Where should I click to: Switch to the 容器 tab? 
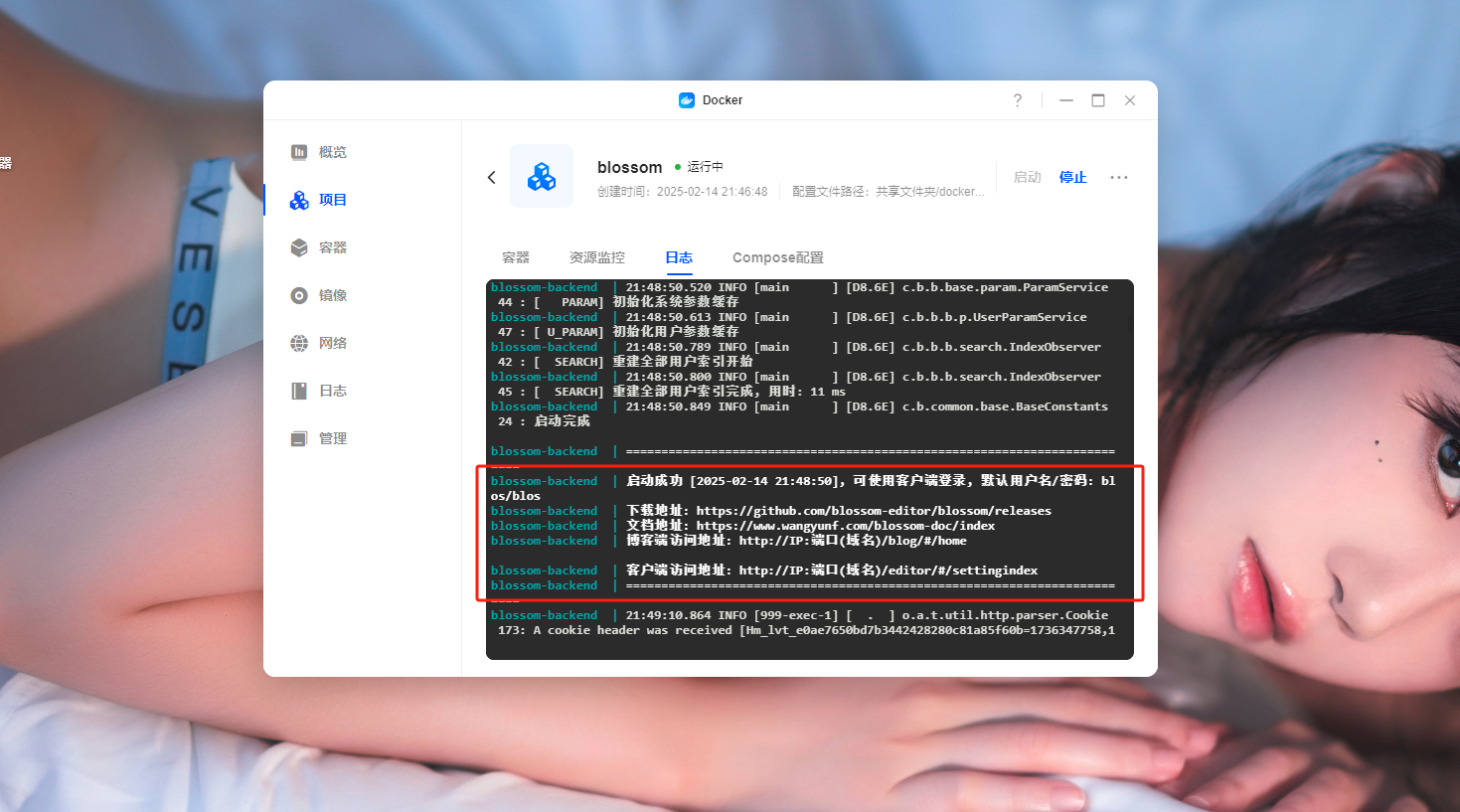click(516, 257)
